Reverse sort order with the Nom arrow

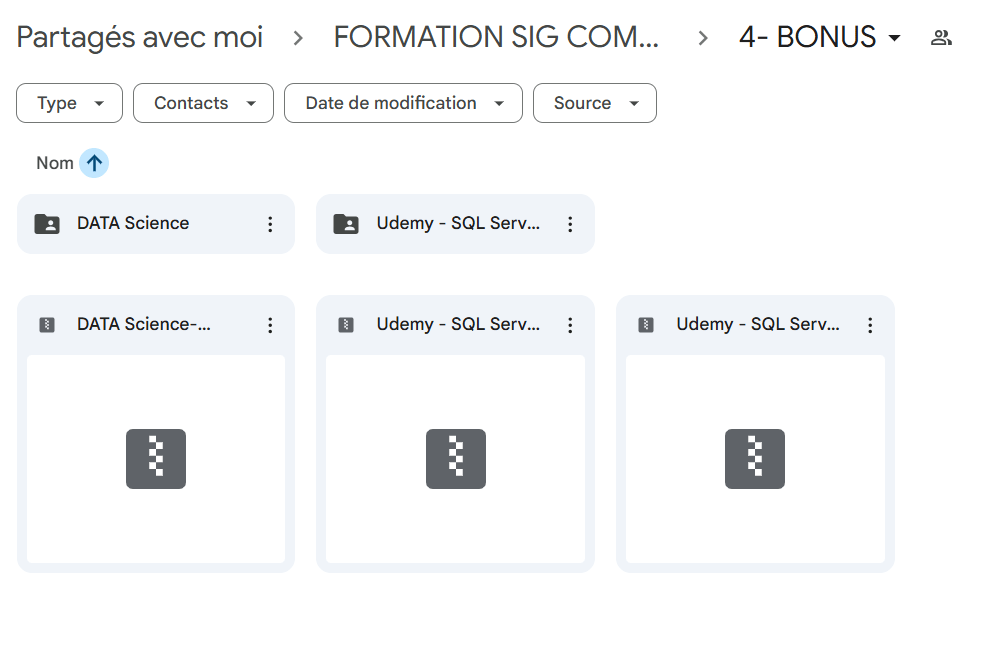point(94,163)
